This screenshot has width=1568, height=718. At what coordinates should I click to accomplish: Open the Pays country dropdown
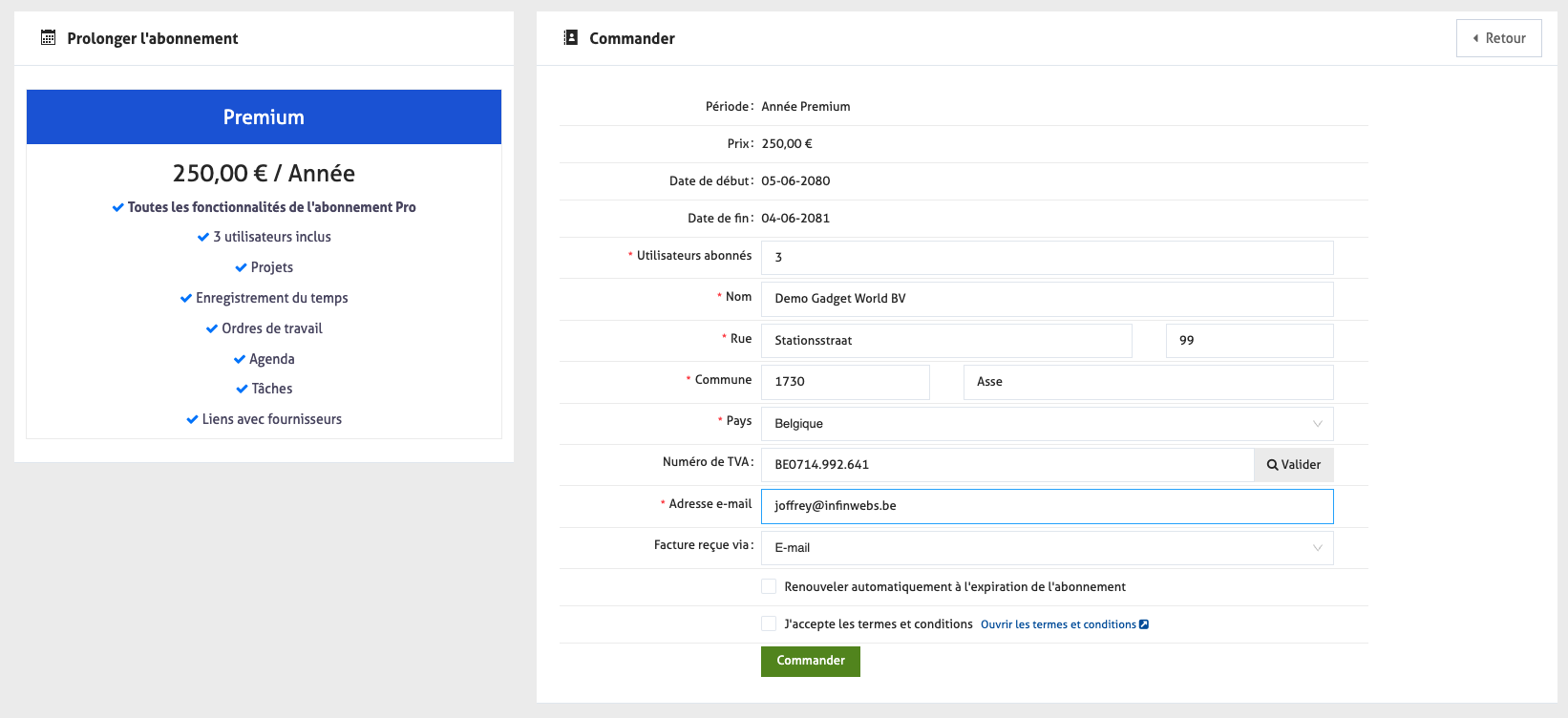1047,424
